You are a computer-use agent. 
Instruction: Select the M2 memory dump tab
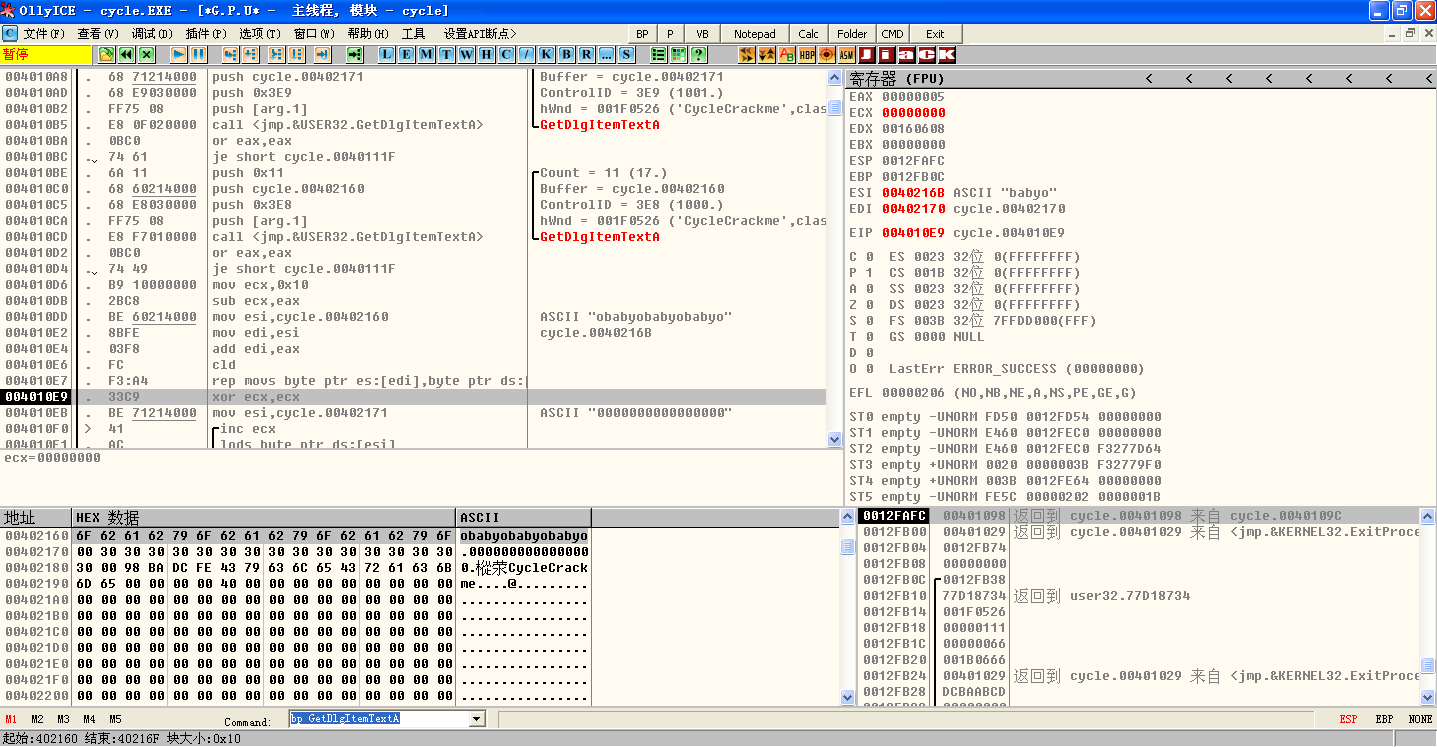(x=37, y=719)
